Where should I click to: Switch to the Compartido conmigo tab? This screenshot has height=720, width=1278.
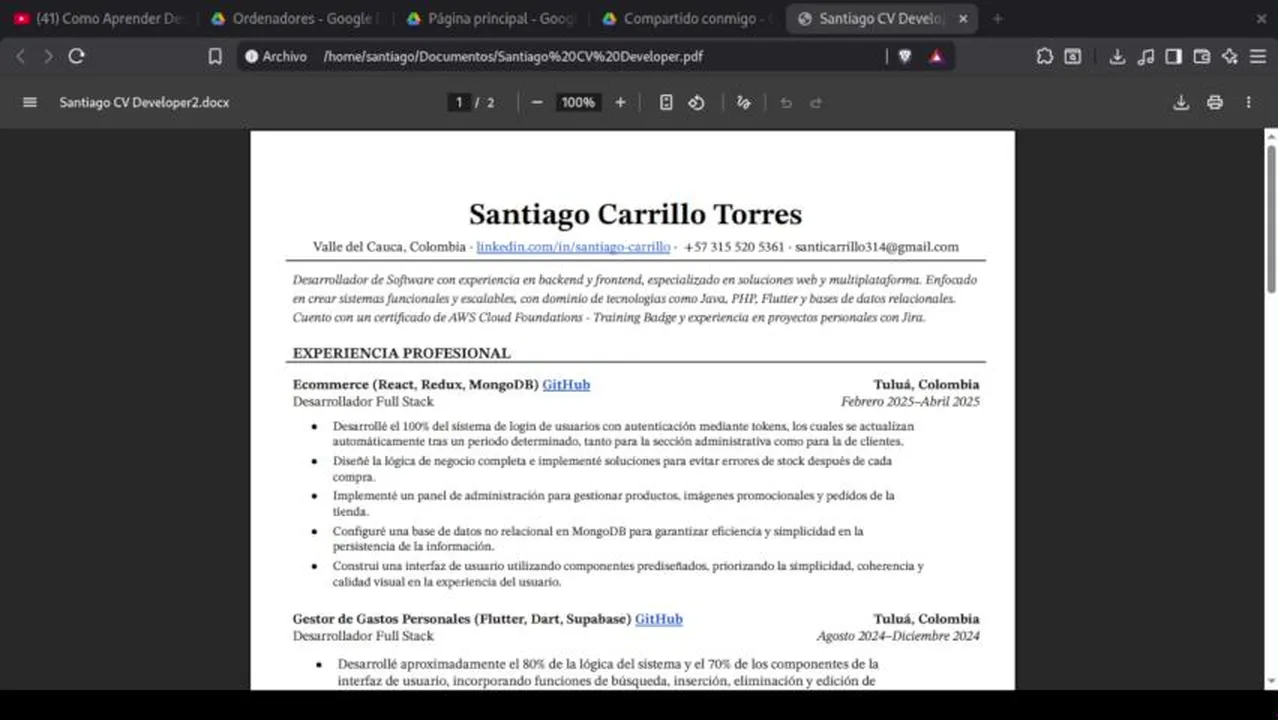click(x=685, y=19)
